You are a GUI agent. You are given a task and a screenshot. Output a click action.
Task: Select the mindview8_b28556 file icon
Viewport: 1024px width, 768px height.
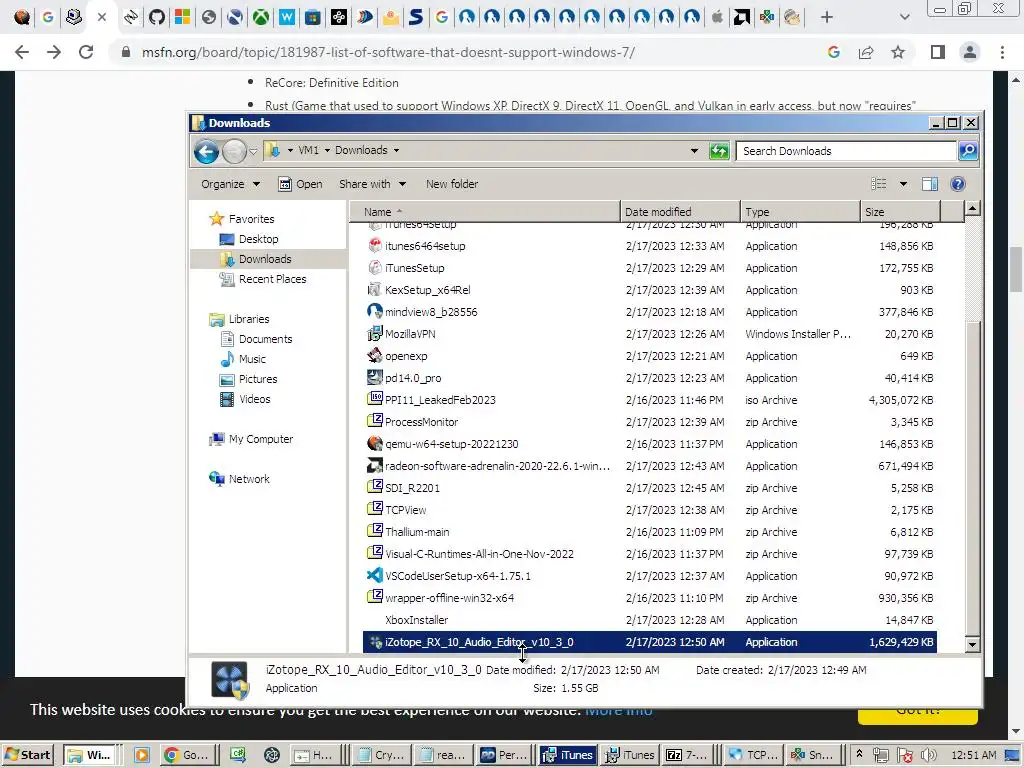tap(374, 312)
